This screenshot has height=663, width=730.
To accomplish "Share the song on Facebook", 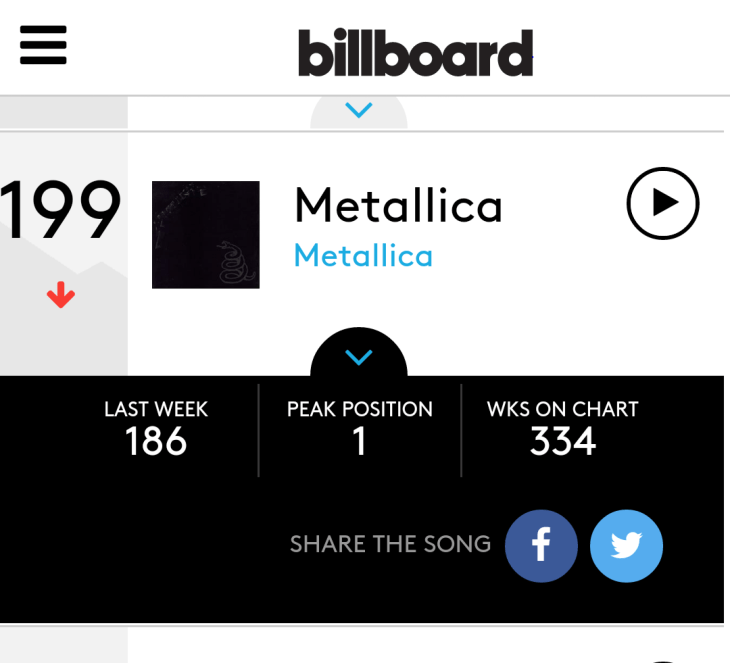I will [541, 546].
